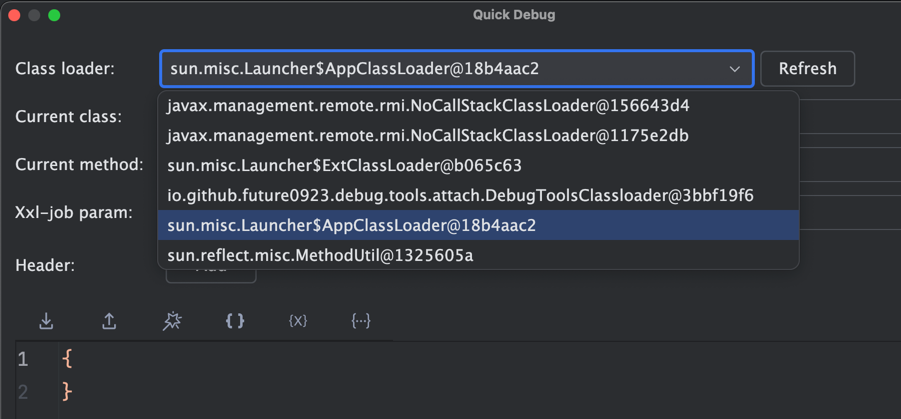Click the magic wand generate icon

[x=172, y=321]
